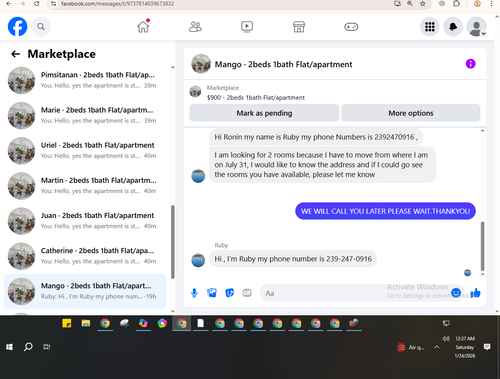
Task: Open File Explorer from taskbar
Action: click(x=86, y=323)
